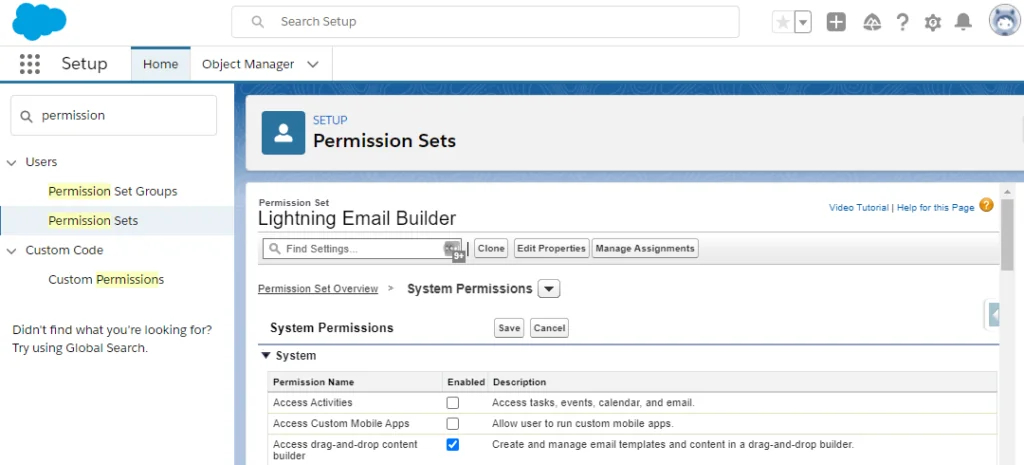
Task: Enable the Access Custom Mobile Apps checkbox
Action: click(453, 424)
